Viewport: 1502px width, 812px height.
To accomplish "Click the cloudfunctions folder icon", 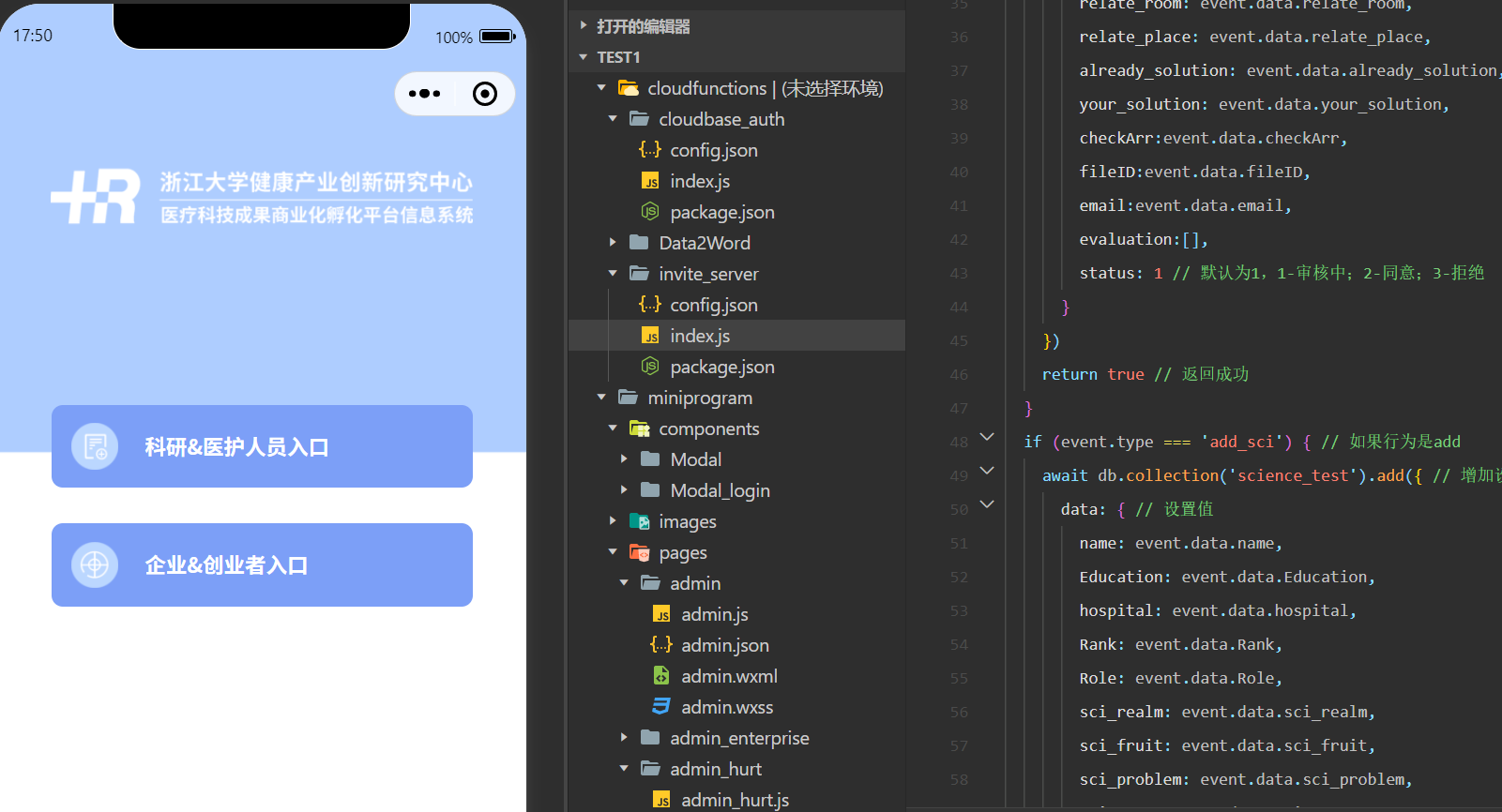I will click(x=629, y=88).
